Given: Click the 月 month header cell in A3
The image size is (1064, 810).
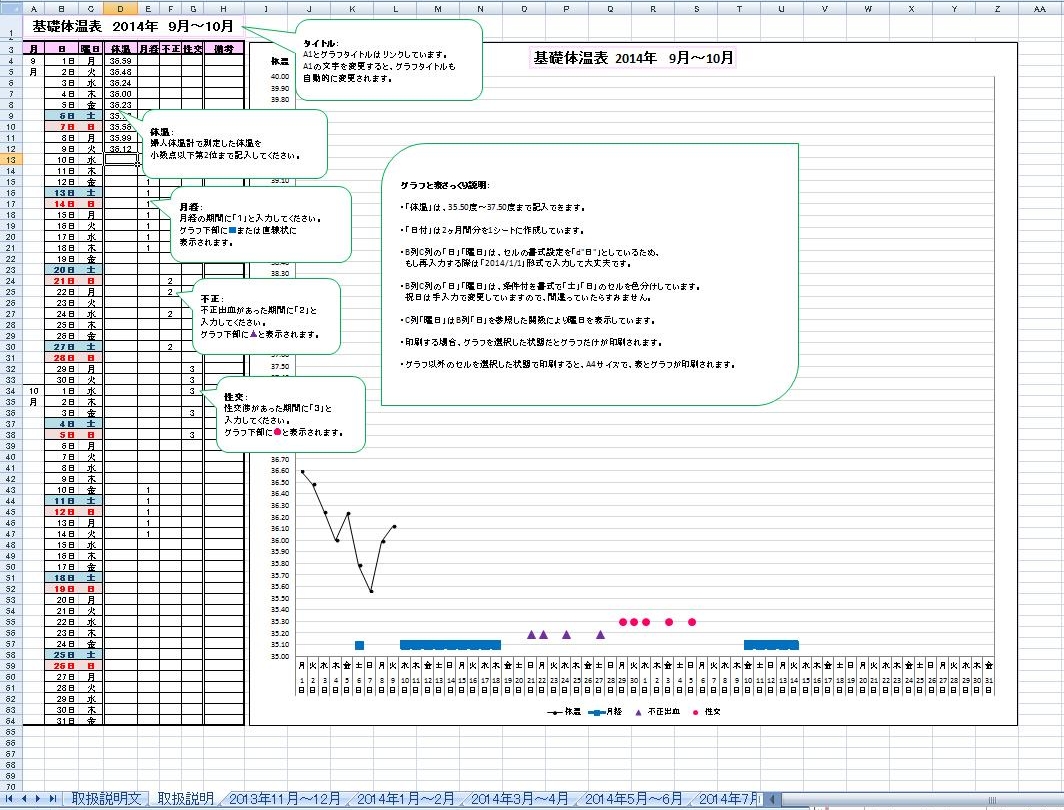Looking at the screenshot, I should (x=33, y=50).
